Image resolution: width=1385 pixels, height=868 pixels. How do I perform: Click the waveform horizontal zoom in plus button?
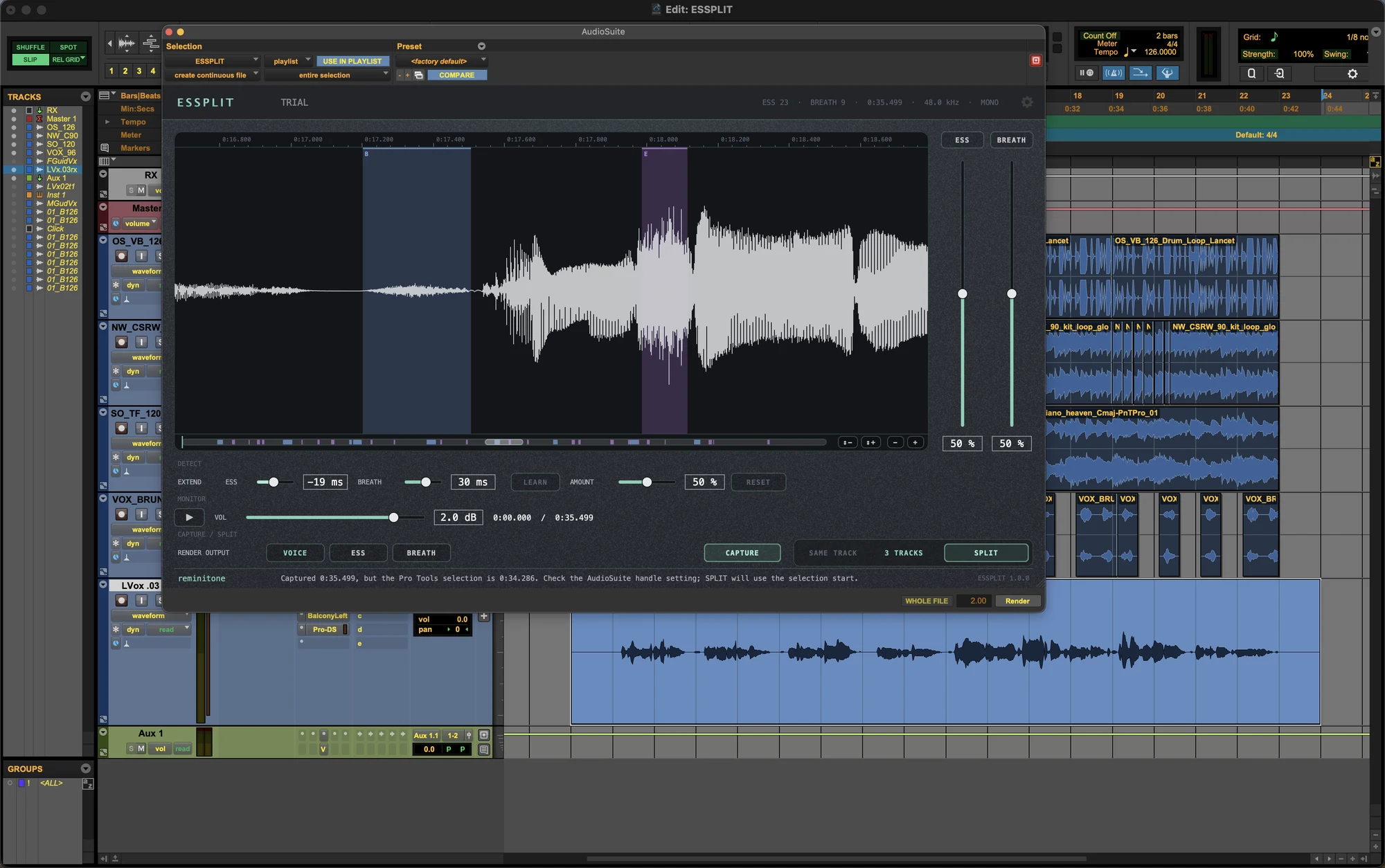[915, 442]
